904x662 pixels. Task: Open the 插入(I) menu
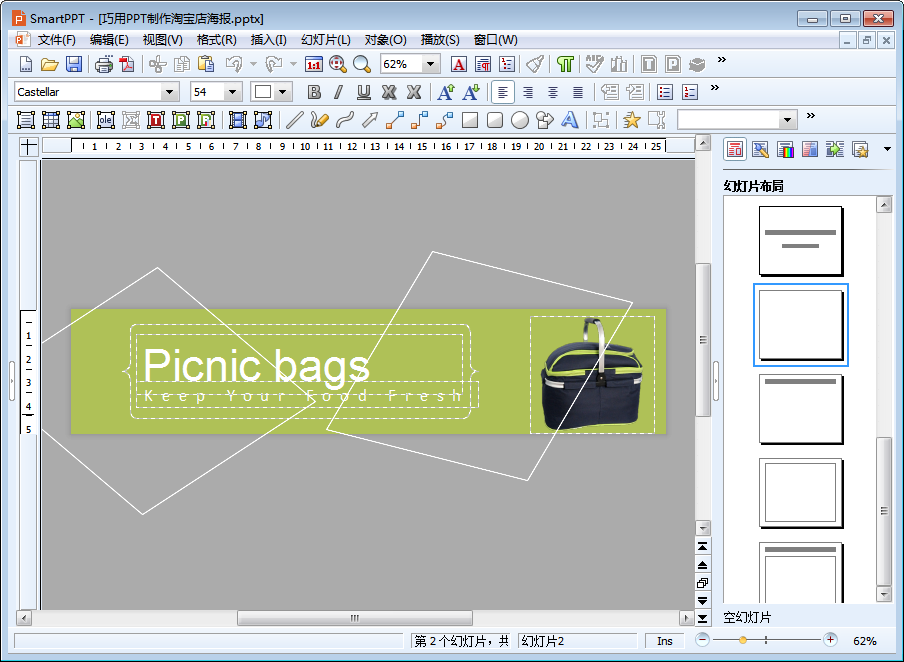[x=269, y=40]
